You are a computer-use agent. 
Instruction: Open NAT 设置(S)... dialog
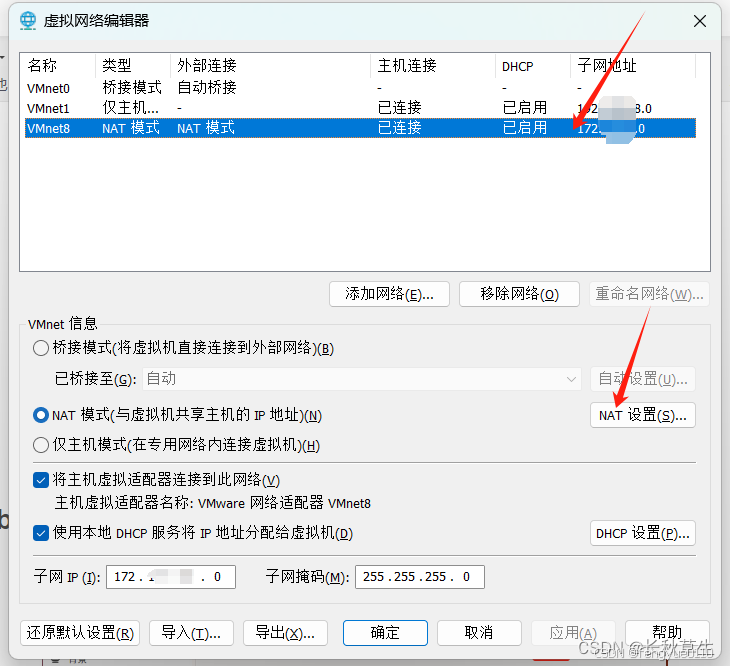(x=643, y=415)
